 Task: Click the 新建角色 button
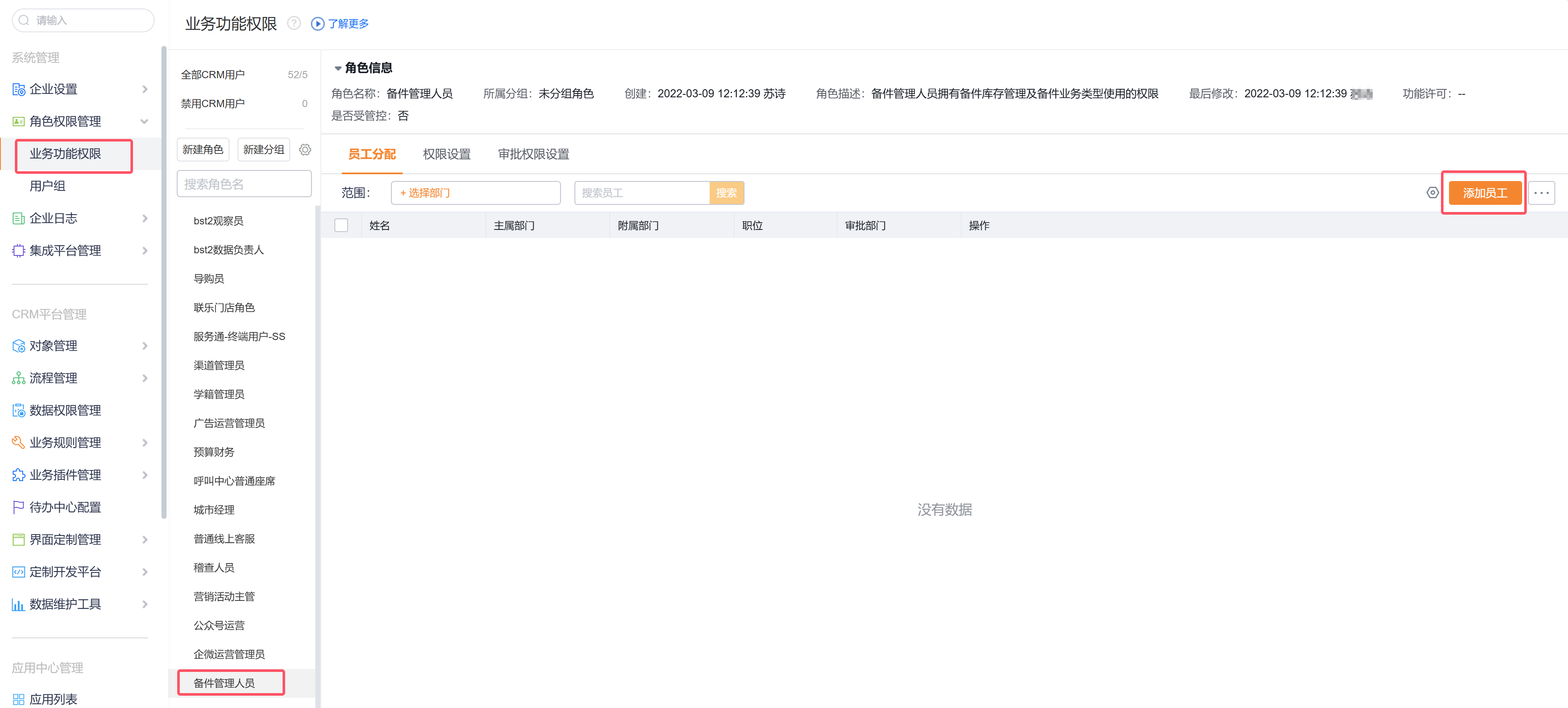(x=203, y=150)
